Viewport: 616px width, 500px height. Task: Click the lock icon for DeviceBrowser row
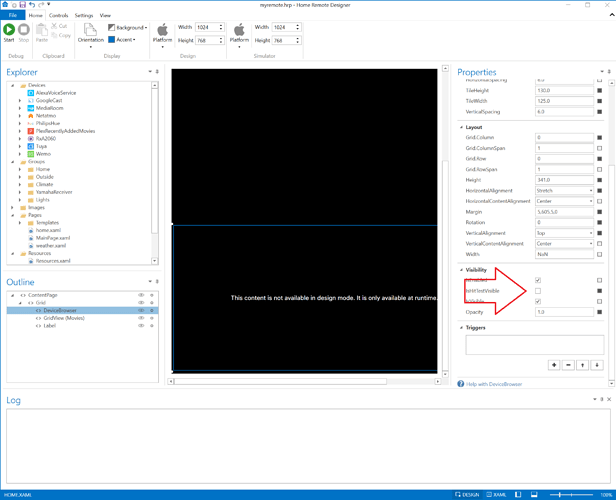(x=152, y=310)
